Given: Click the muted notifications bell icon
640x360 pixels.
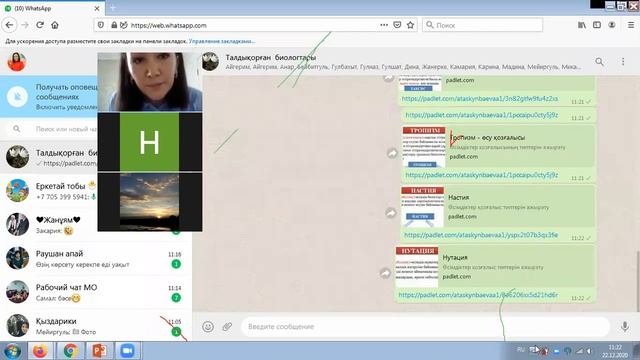Looking at the screenshot, I should 17,97.
